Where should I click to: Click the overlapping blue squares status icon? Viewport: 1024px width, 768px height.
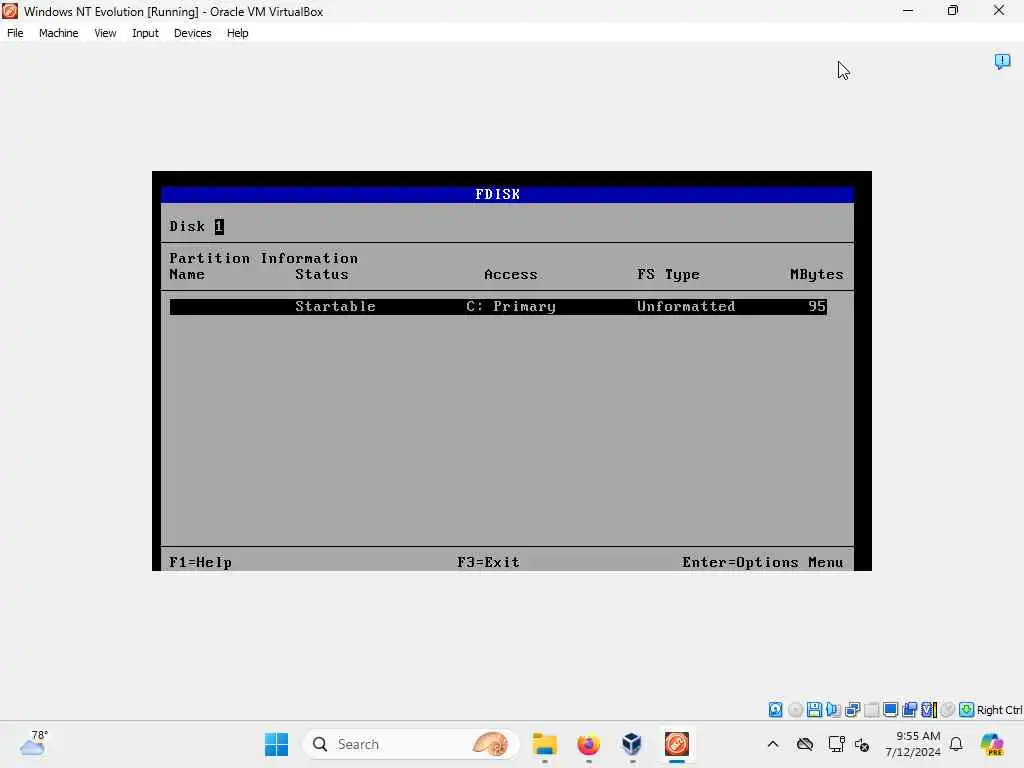pyautogui.click(x=910, y=710)
